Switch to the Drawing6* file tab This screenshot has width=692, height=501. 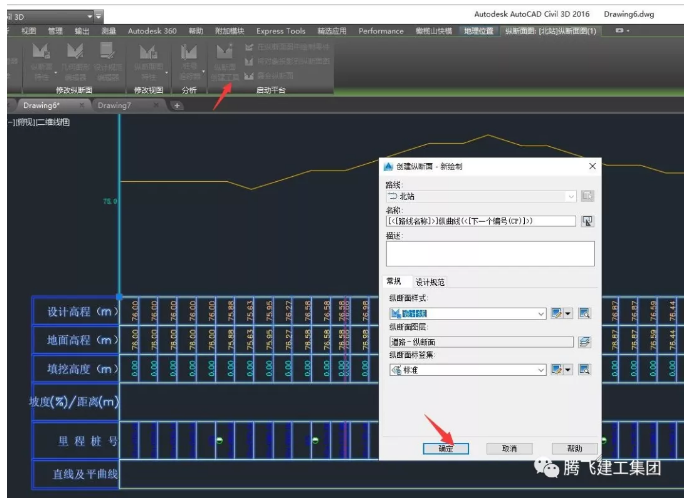point(41,105)
